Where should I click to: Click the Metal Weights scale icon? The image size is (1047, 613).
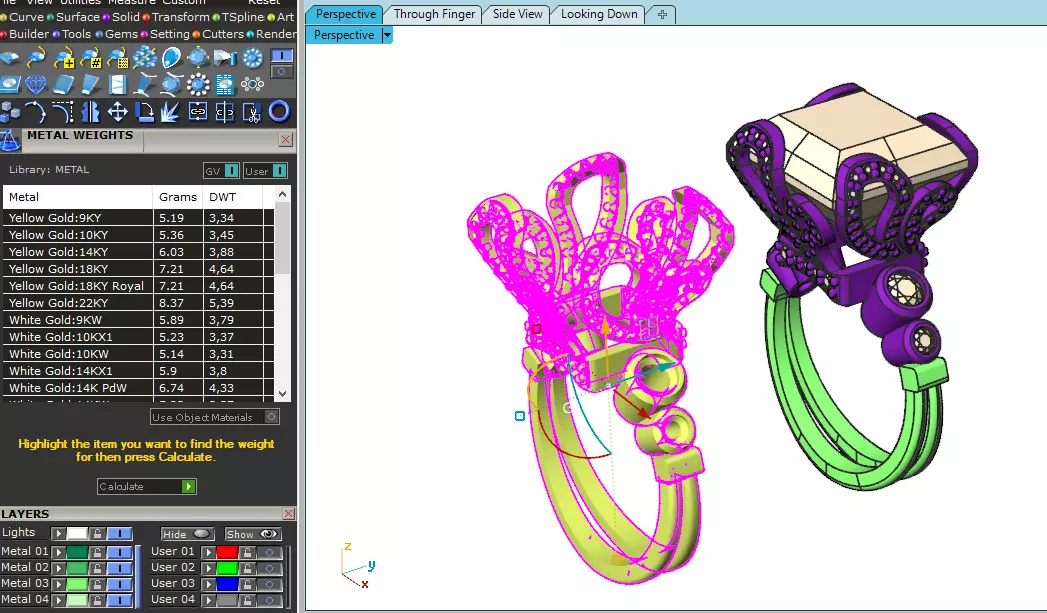(10, 141)
